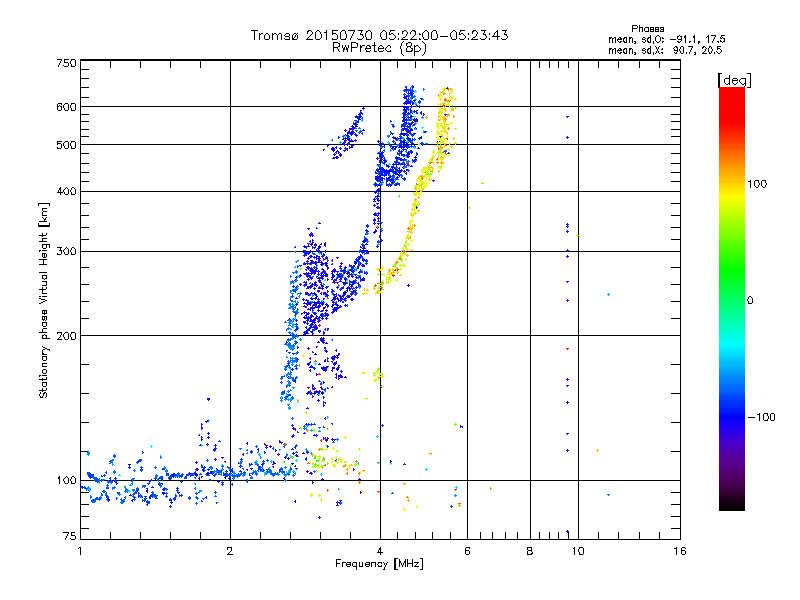Click the y-axis tick label "750"
Screen dimensions: 800x600
point(66,63)
